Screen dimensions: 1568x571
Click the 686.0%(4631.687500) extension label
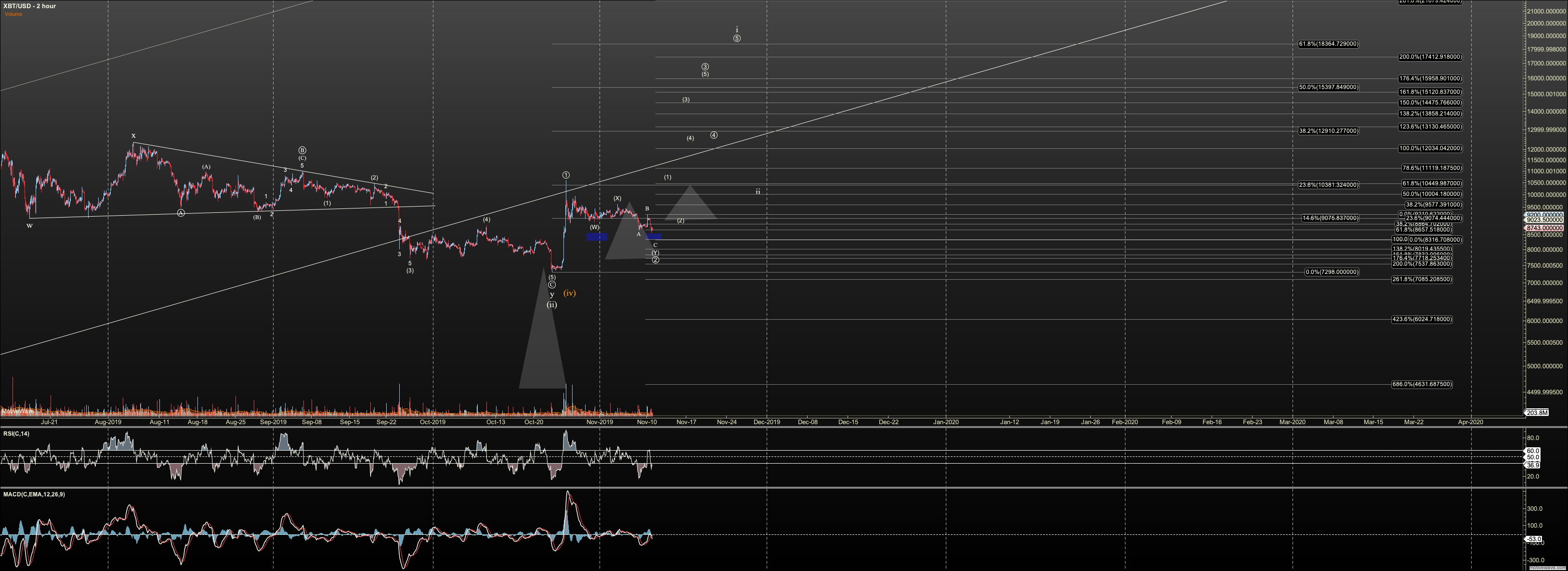tap(1423, 385)
